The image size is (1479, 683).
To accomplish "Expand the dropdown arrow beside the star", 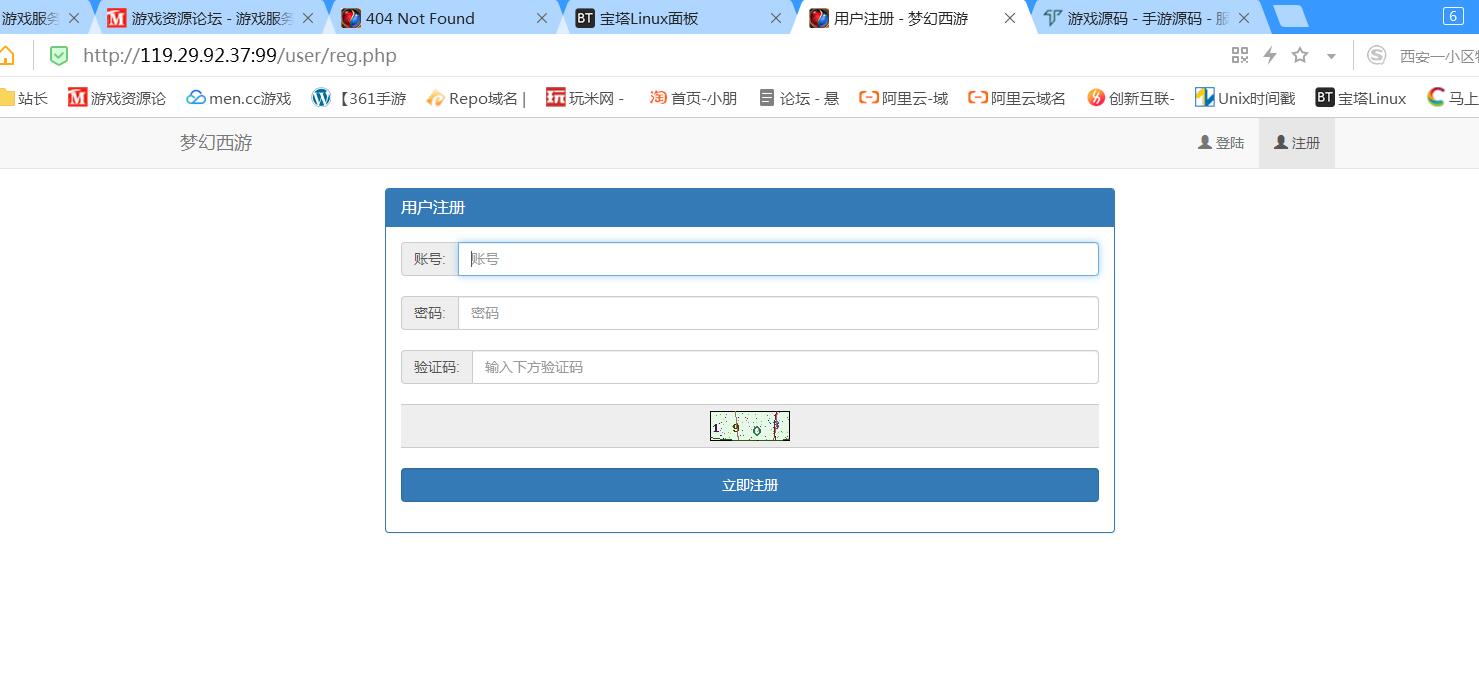I will click(x=1331, y=56).
